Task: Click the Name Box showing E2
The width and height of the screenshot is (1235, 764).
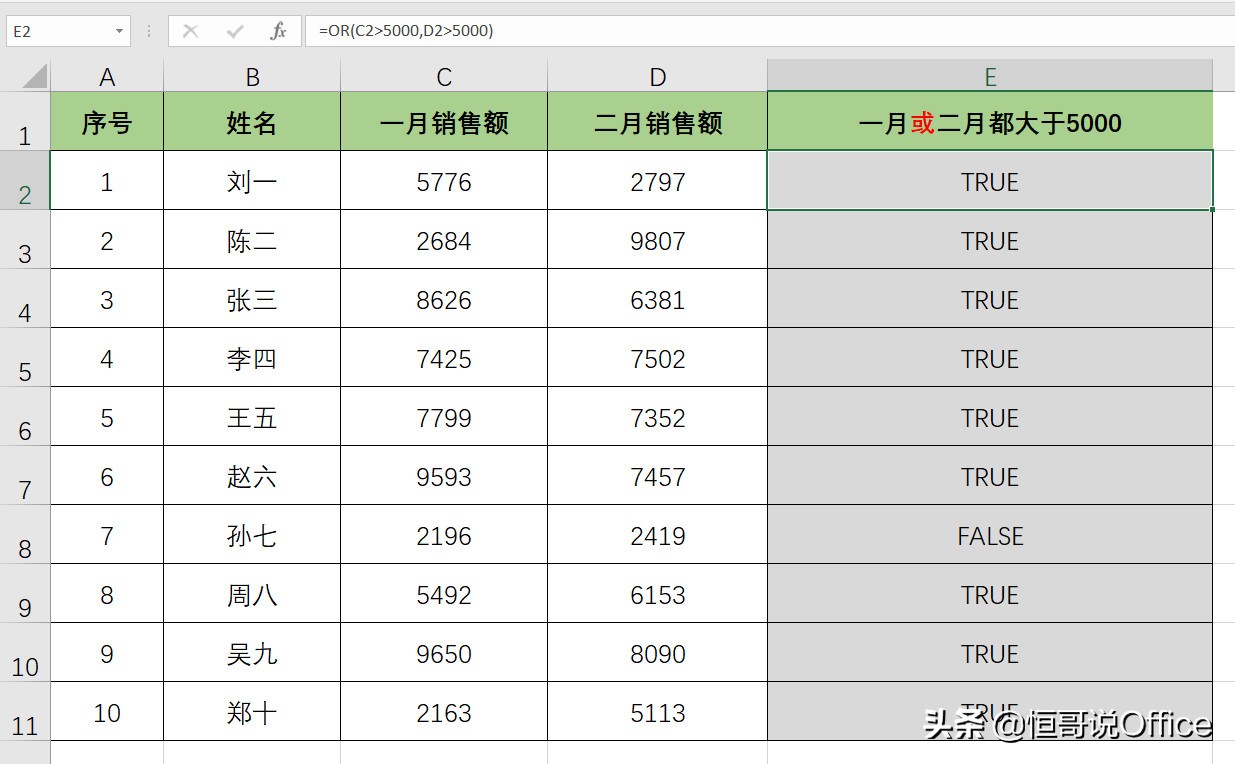Action: (60, 30)
